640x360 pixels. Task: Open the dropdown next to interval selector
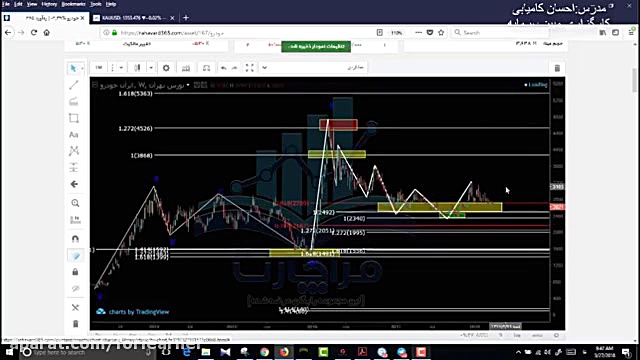(121, 68)
